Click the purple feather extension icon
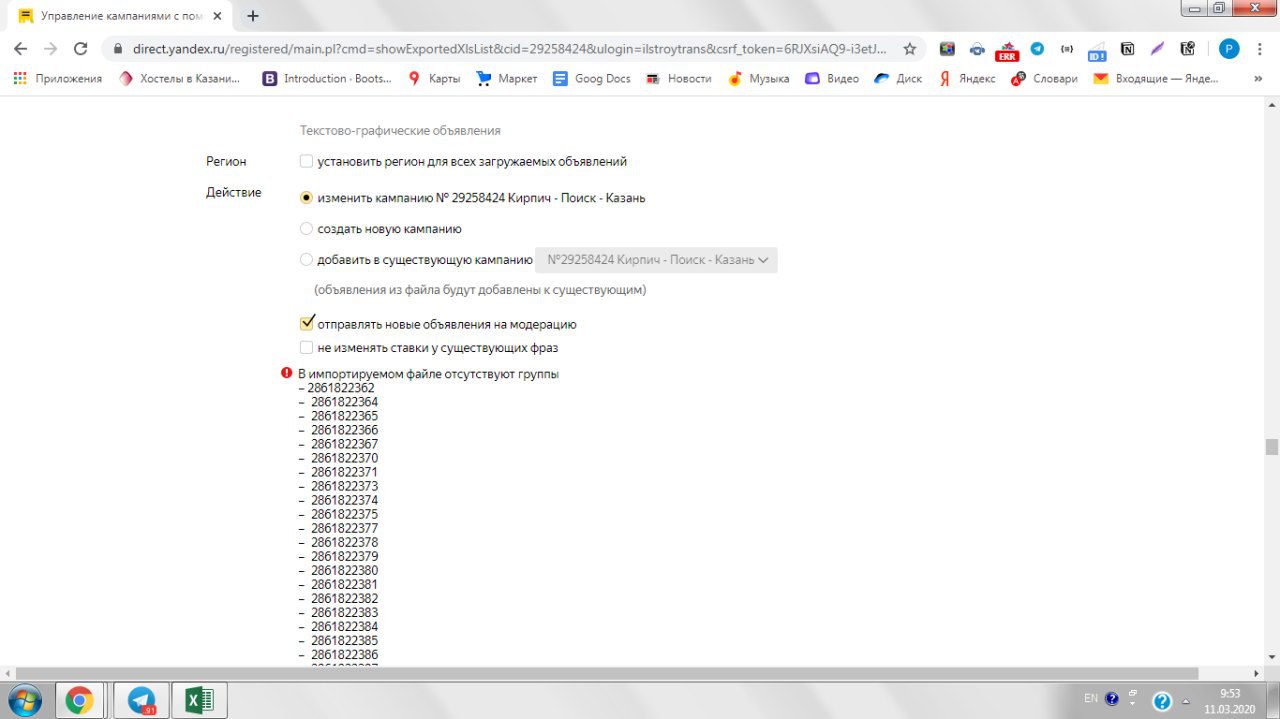The height and width of the screenshot is (719, 1280). click(x=1157, y=48)
